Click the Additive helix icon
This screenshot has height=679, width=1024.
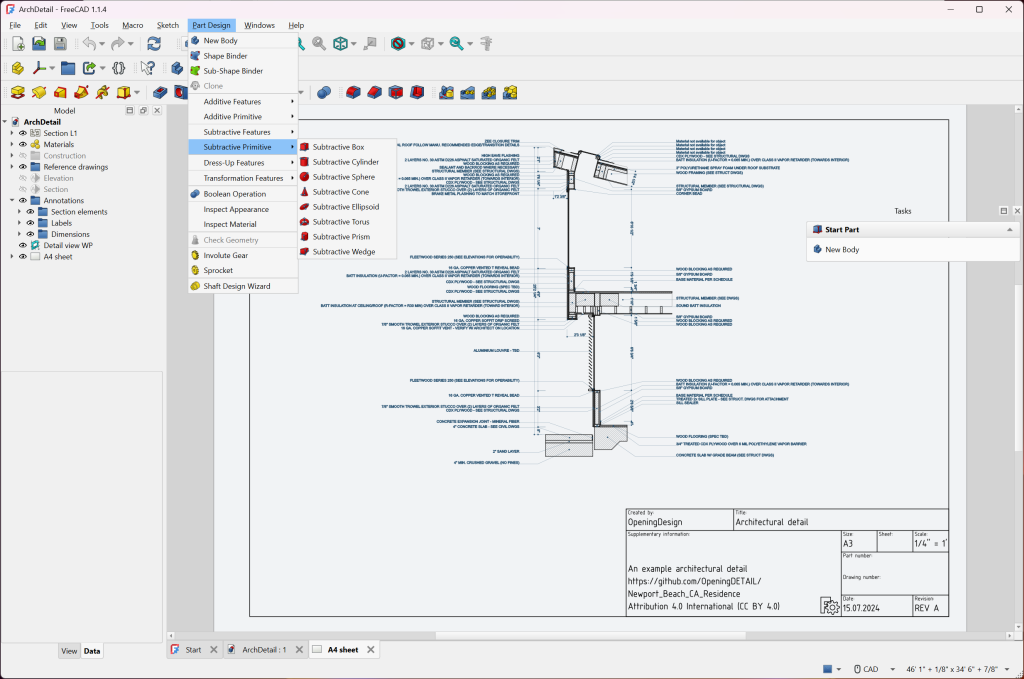pos(103,93)
